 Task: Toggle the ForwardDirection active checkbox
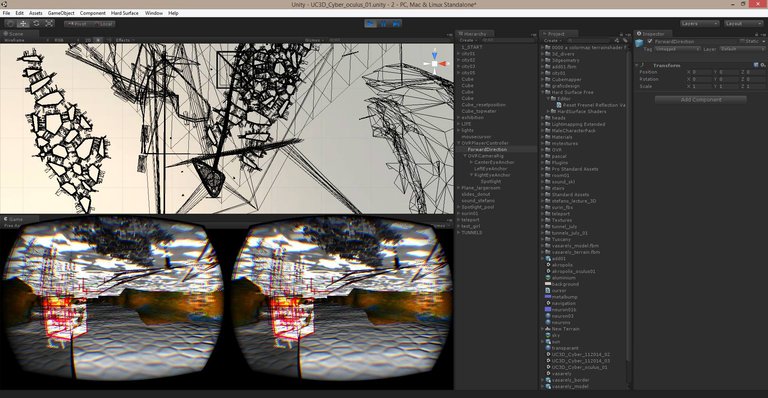point(650,42)
